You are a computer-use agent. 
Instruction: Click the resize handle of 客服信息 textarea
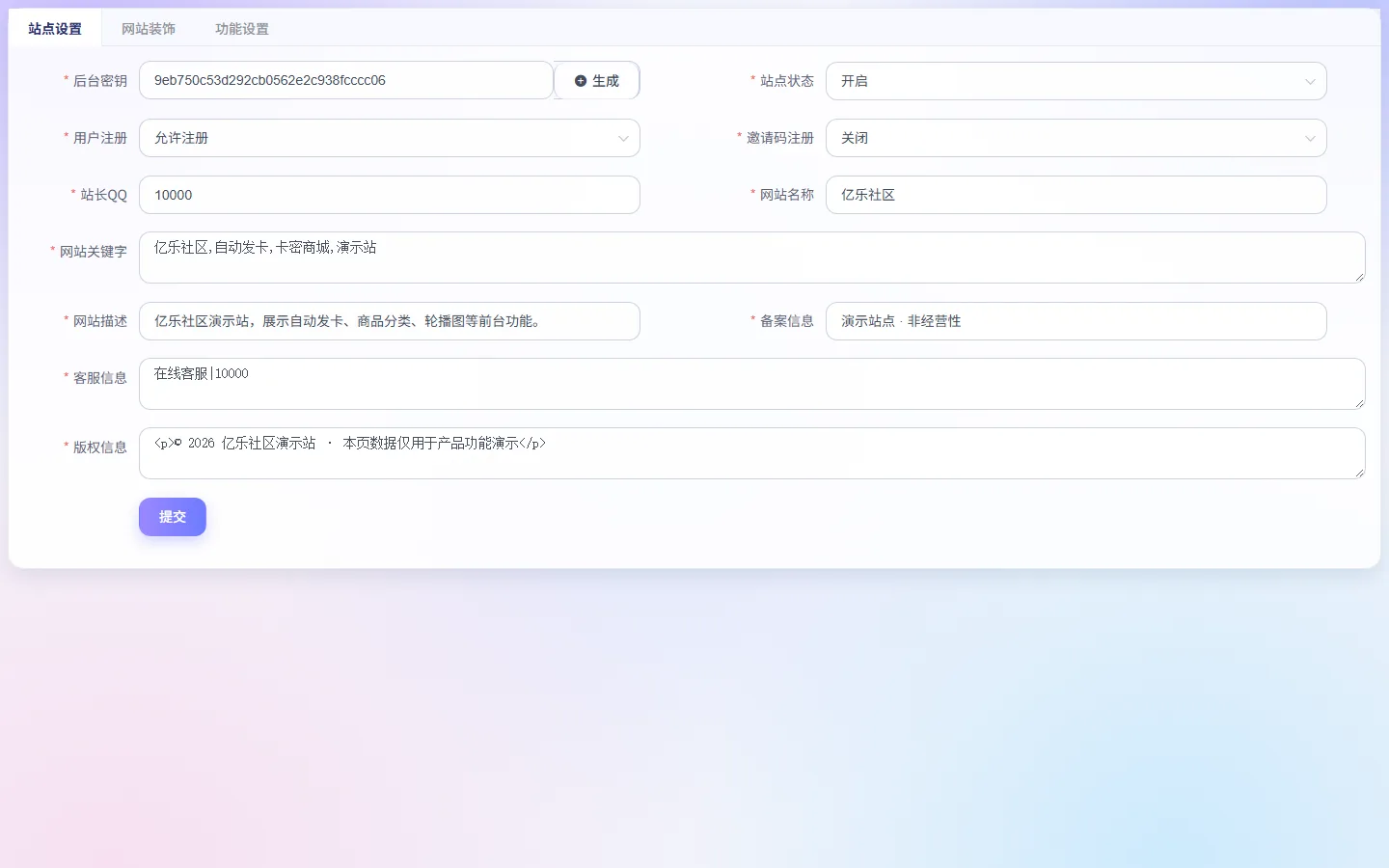[x=1359, y=403]
